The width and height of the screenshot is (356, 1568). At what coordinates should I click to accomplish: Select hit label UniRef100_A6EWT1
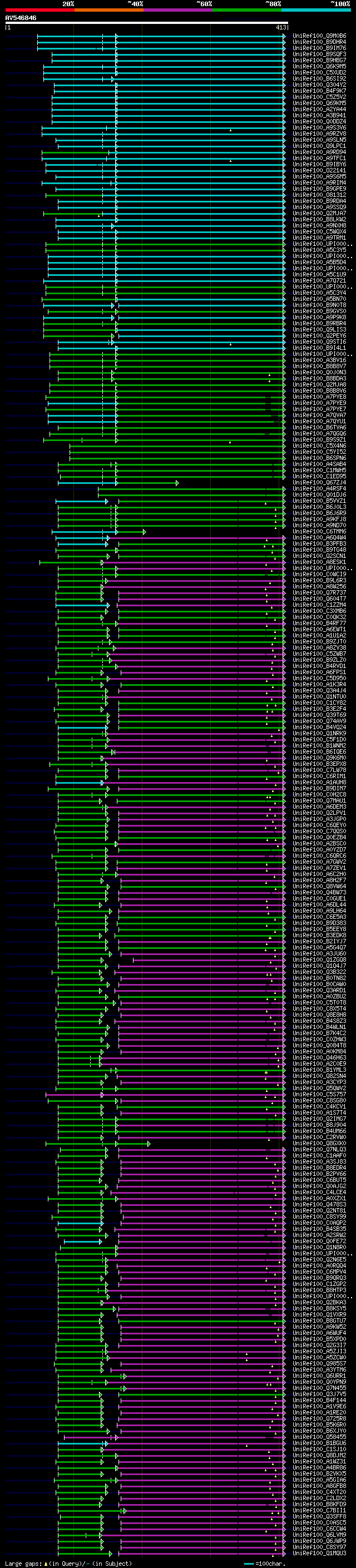(x=319, y=630)
